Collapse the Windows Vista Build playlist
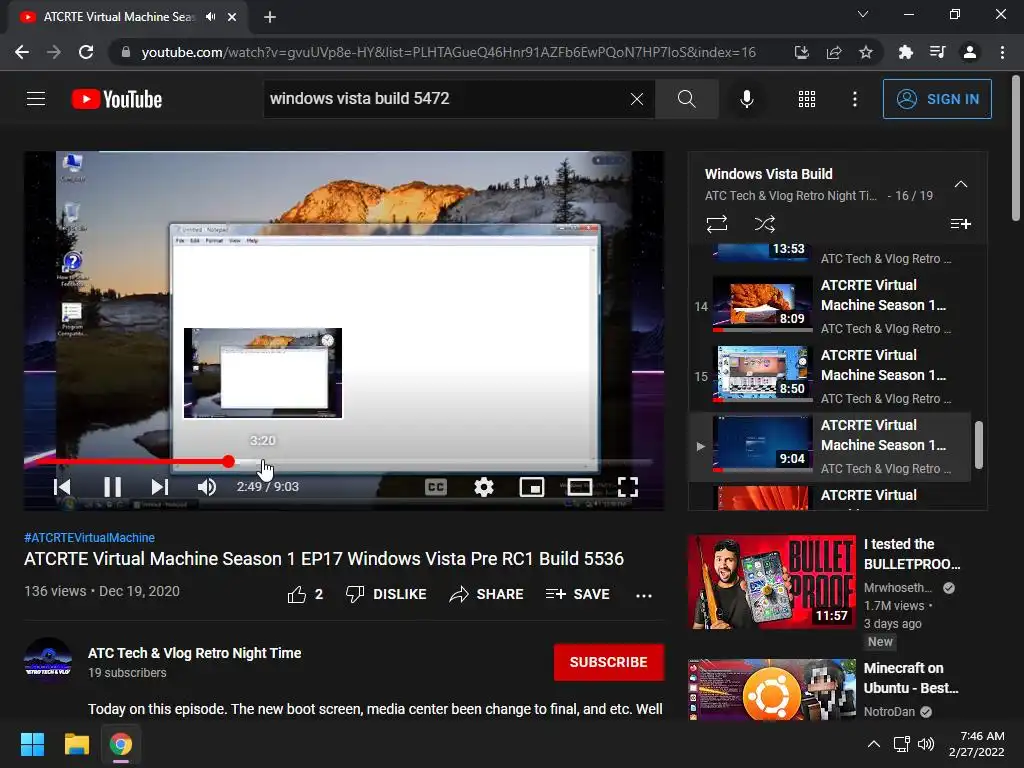The image size is (1024, 768). click(961, 184)
